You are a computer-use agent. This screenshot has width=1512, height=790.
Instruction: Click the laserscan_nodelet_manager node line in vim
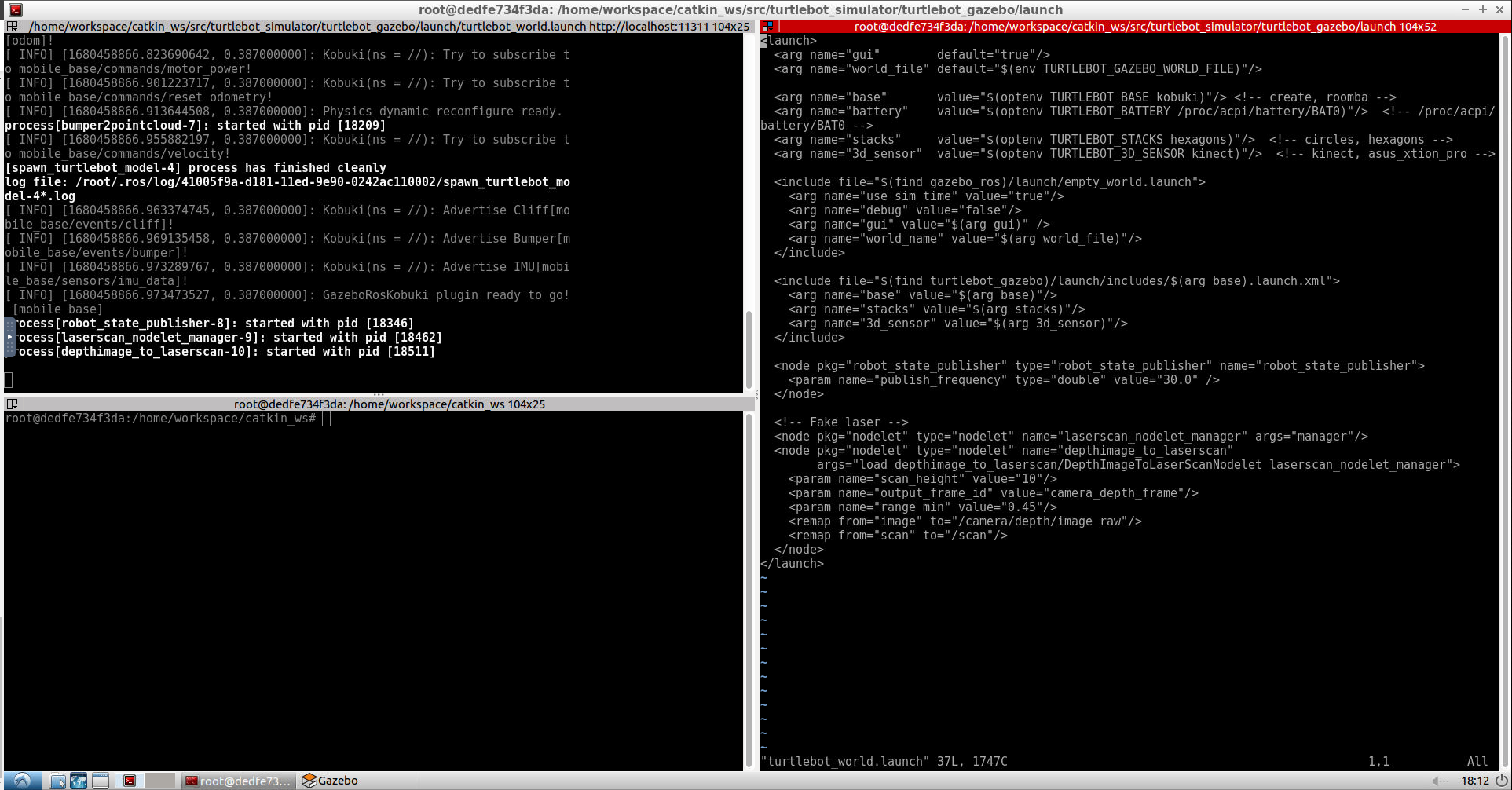[1071, 437]
